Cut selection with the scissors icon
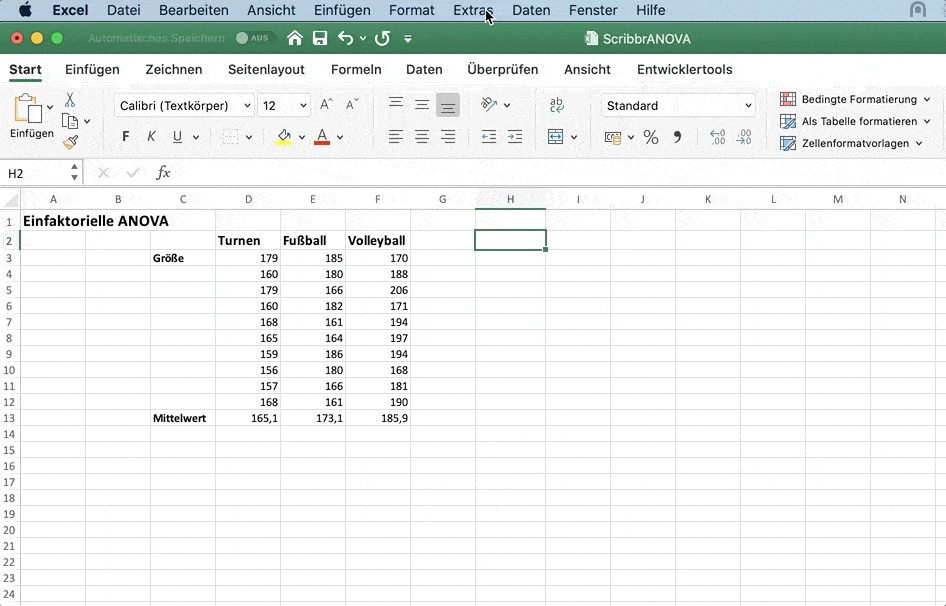946x606 pixels. [x=70, y=100]
